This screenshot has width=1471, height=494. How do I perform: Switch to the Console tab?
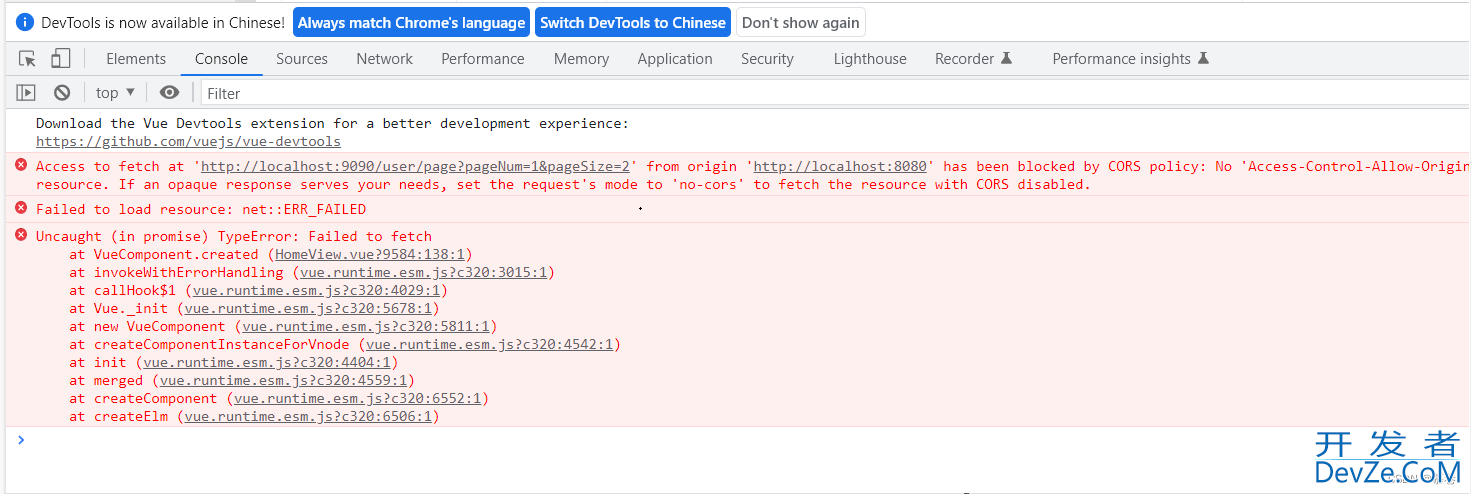click(221, 58)
